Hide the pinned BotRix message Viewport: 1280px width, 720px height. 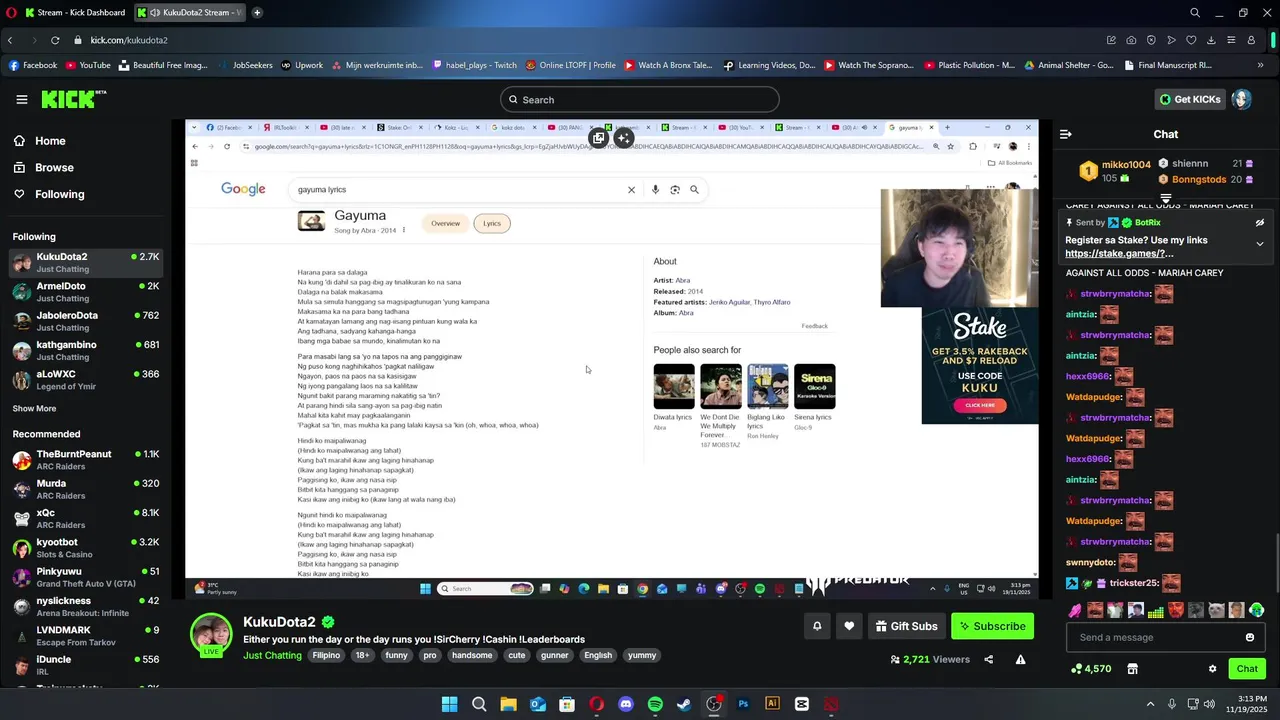pyautogui.click(x=1259, y=223)
